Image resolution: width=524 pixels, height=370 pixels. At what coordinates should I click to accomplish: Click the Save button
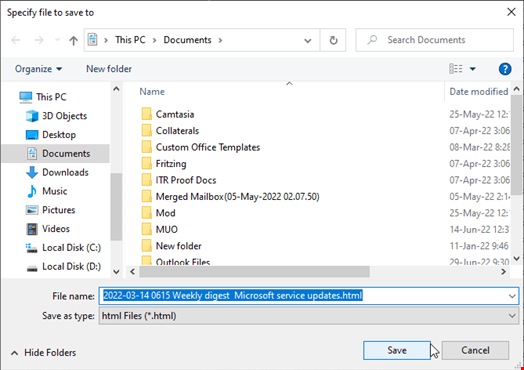coord(397,350)
